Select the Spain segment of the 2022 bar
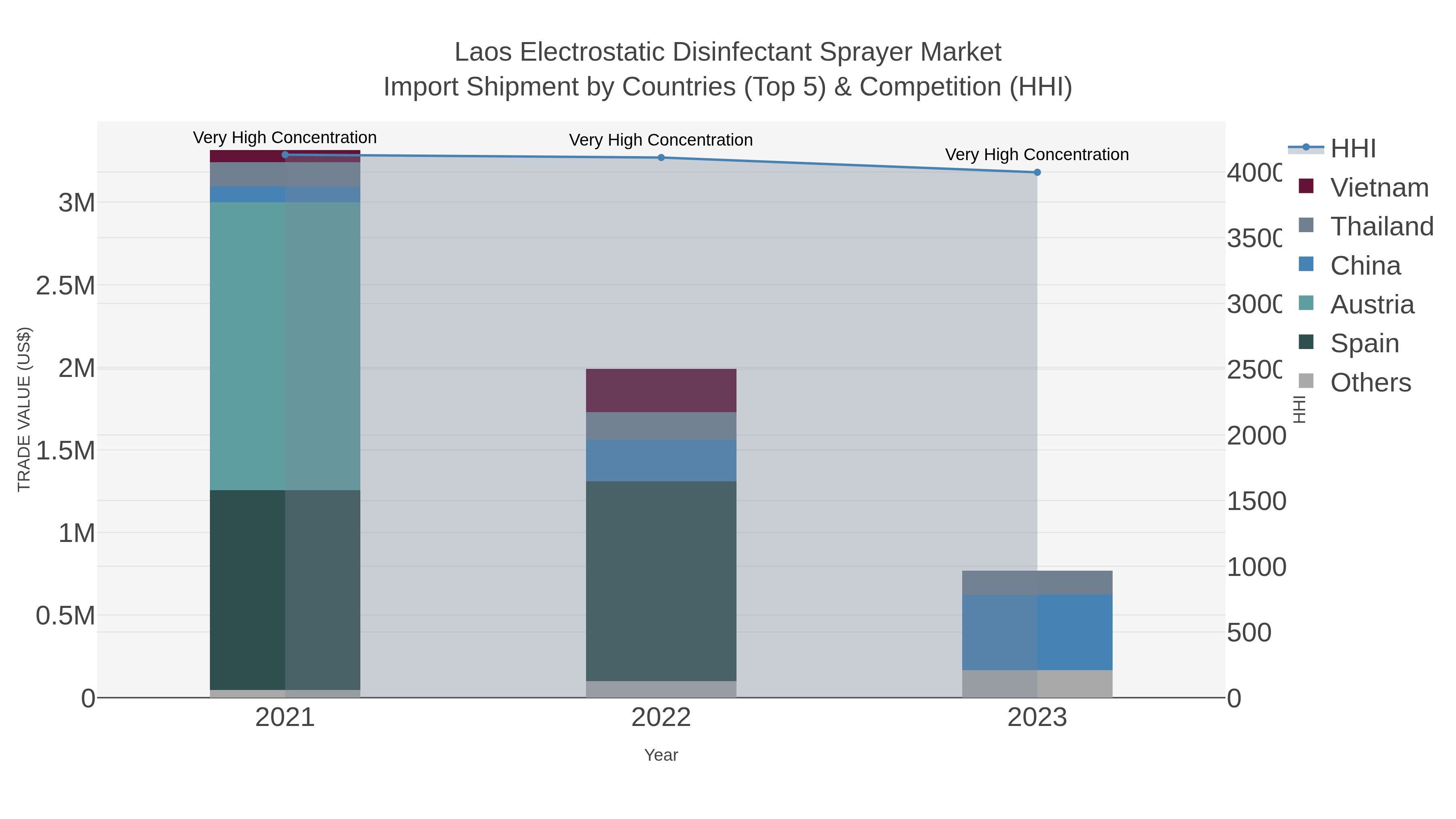 coord(661,581)
